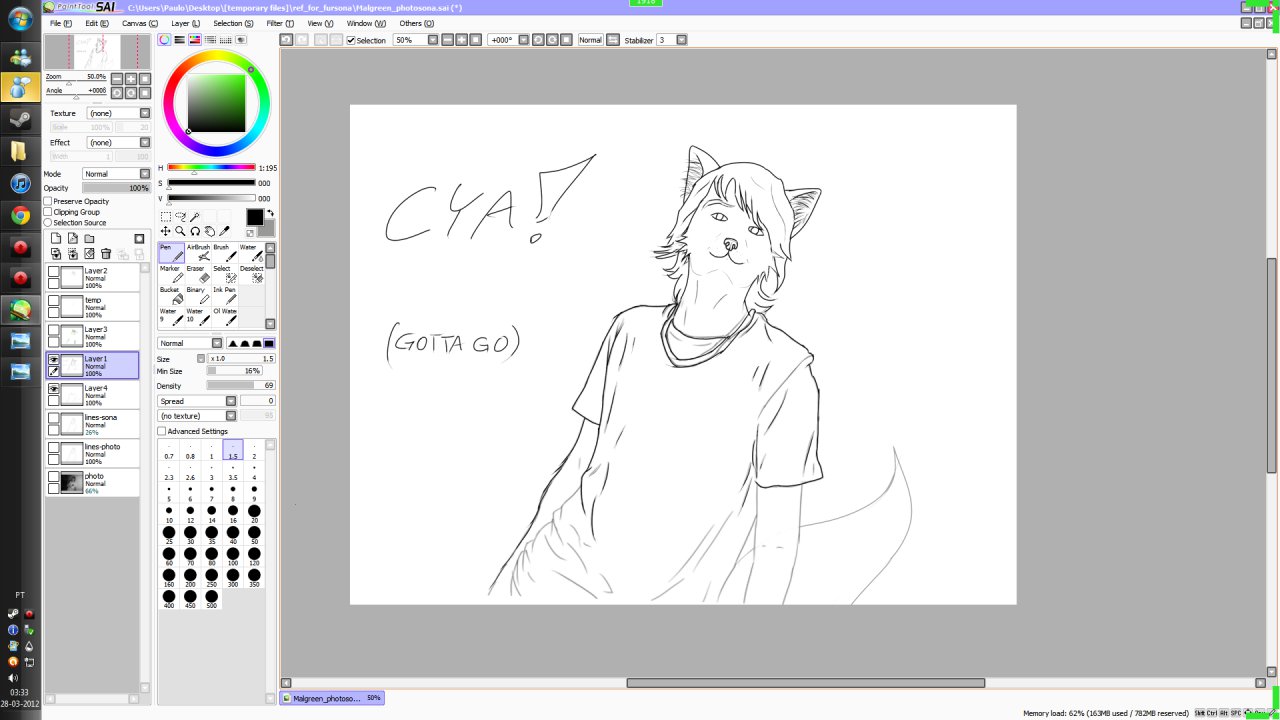Open the Effect dropdown
The image size is (1280, 720).
pyautogui.click(x=118, y=143)
